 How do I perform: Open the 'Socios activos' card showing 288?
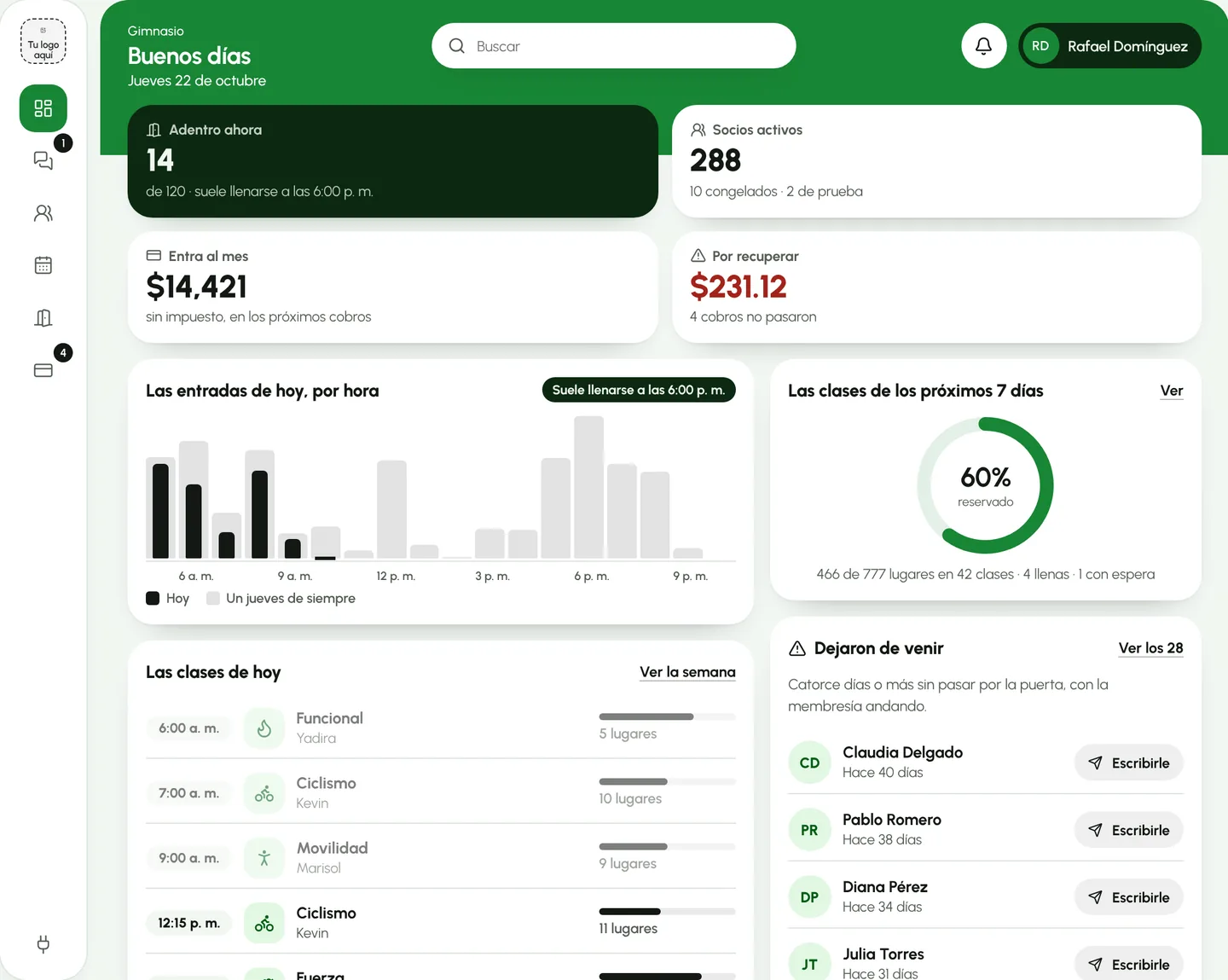[936, 161]
